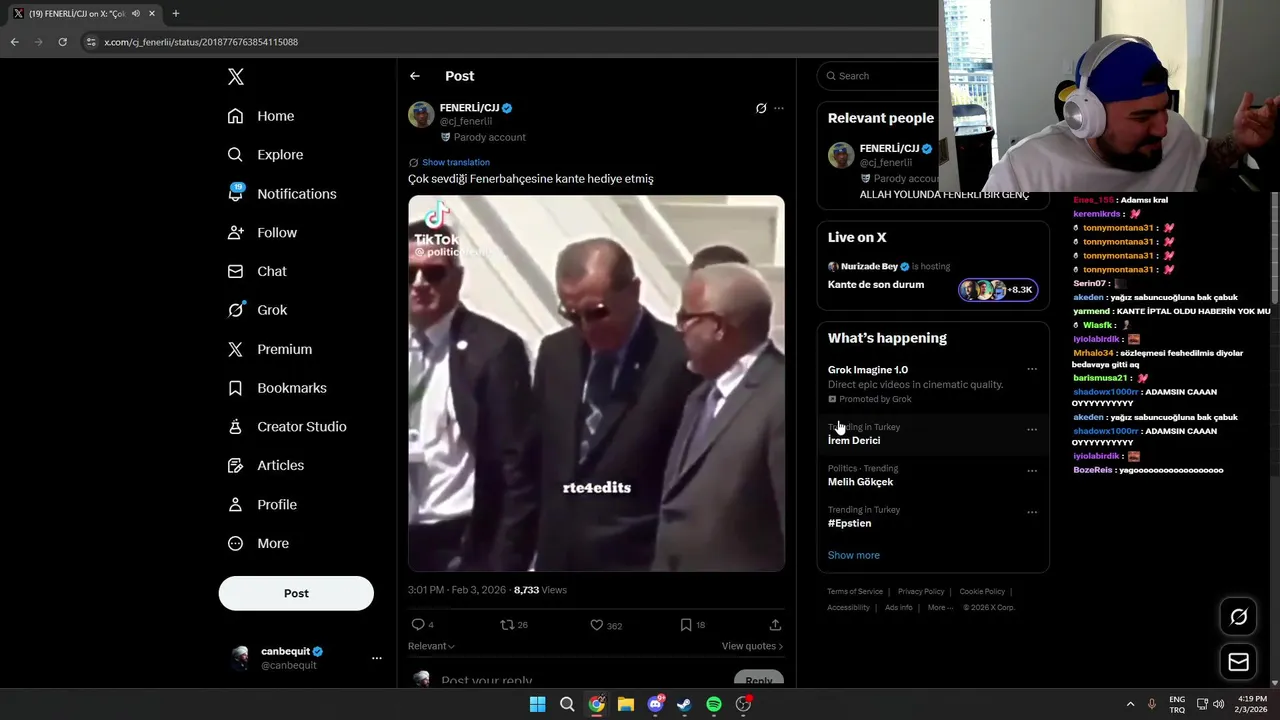Screen dimensions: 1280x720
Task: Click the reply icon with 4 replies
Action: 418,625
